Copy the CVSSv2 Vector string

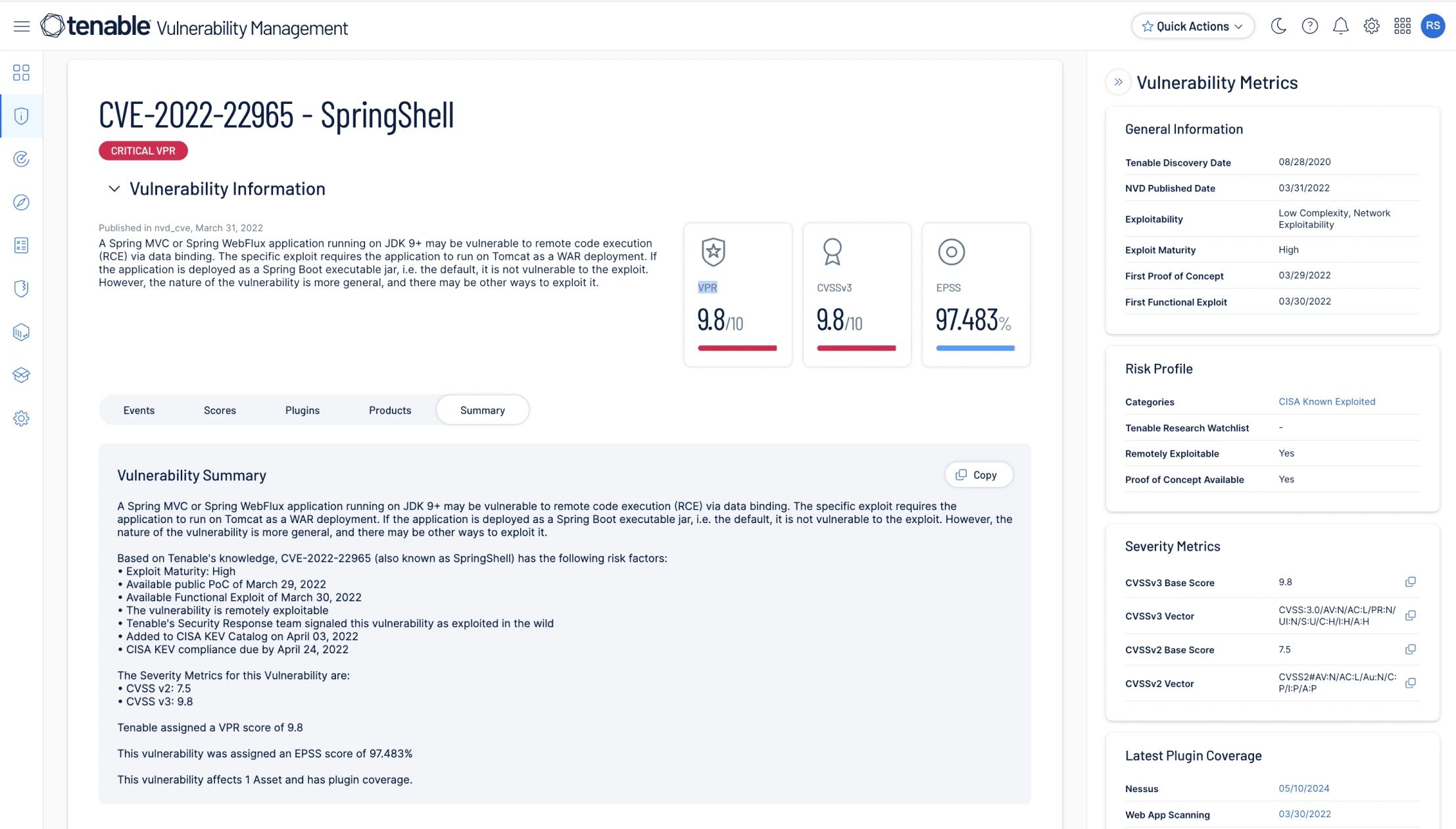tap(1410, 683)
